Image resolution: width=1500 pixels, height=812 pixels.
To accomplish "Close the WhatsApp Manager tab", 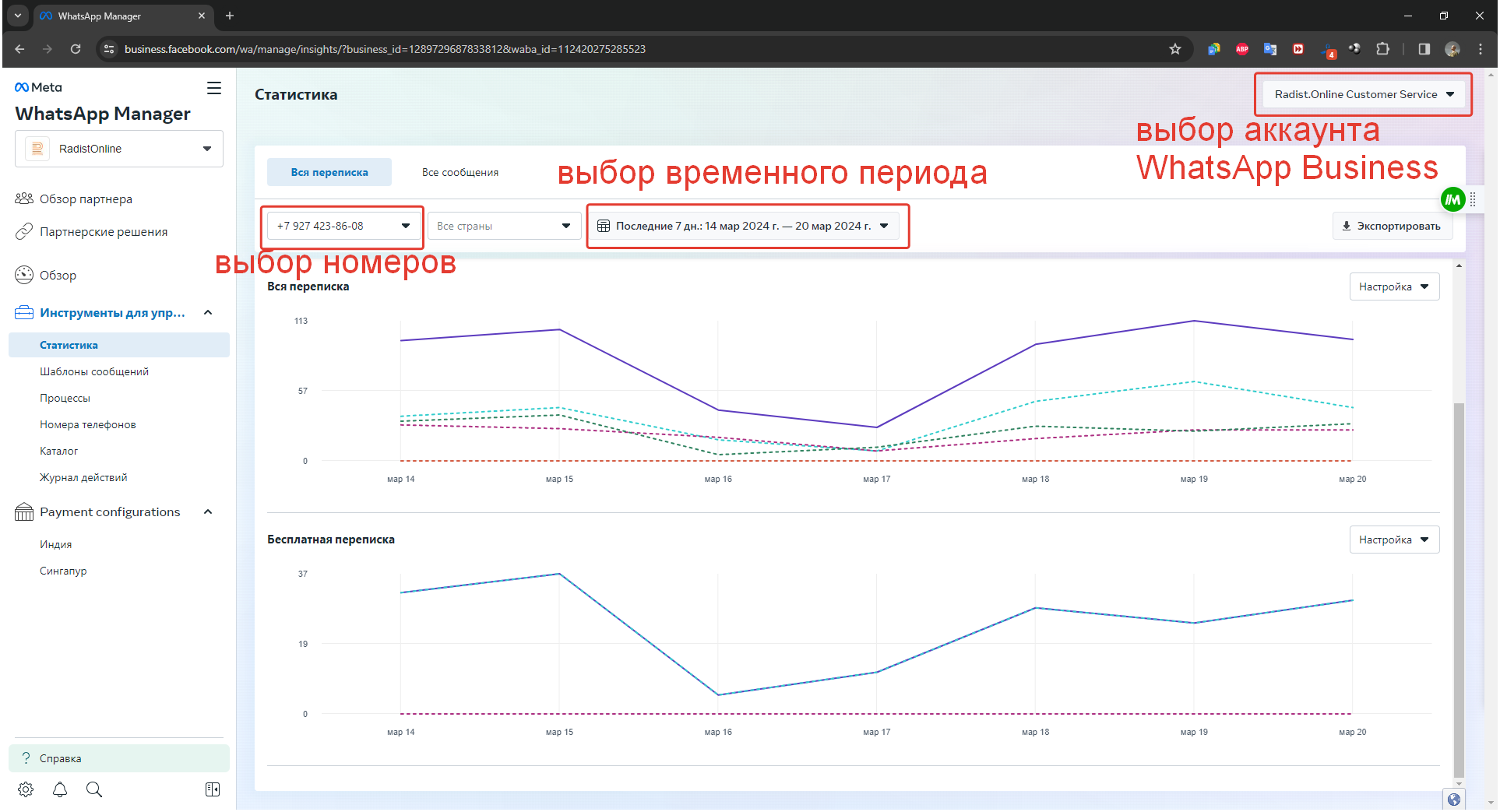I will click(202, 16).
